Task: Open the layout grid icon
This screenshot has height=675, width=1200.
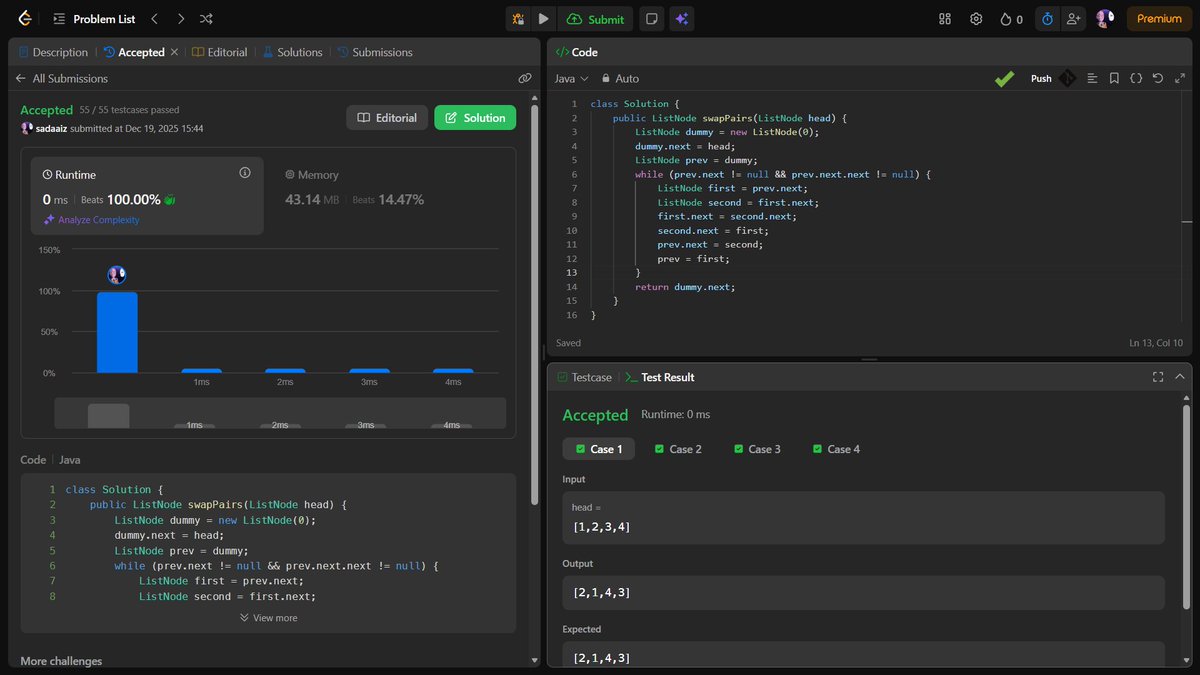Action: (x=943, y=18)
